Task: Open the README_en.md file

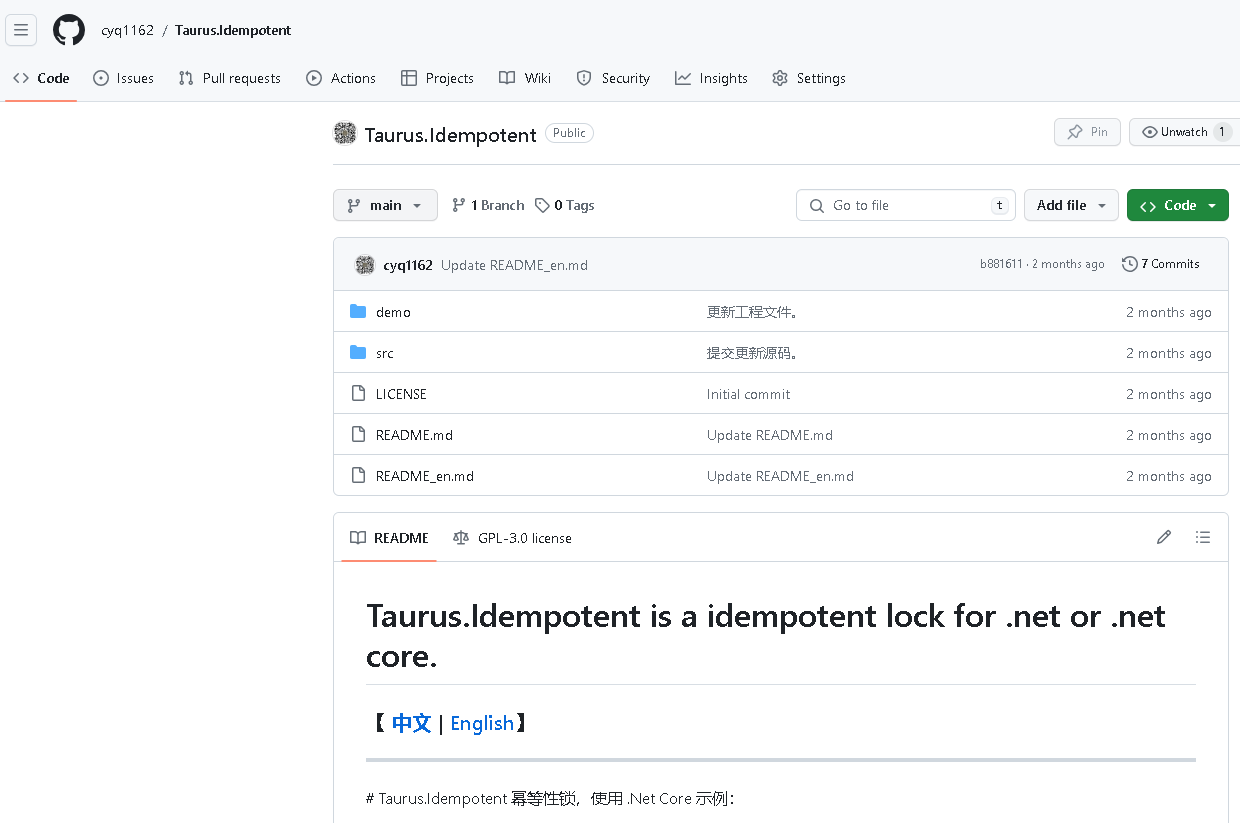Action: (425, 476)
